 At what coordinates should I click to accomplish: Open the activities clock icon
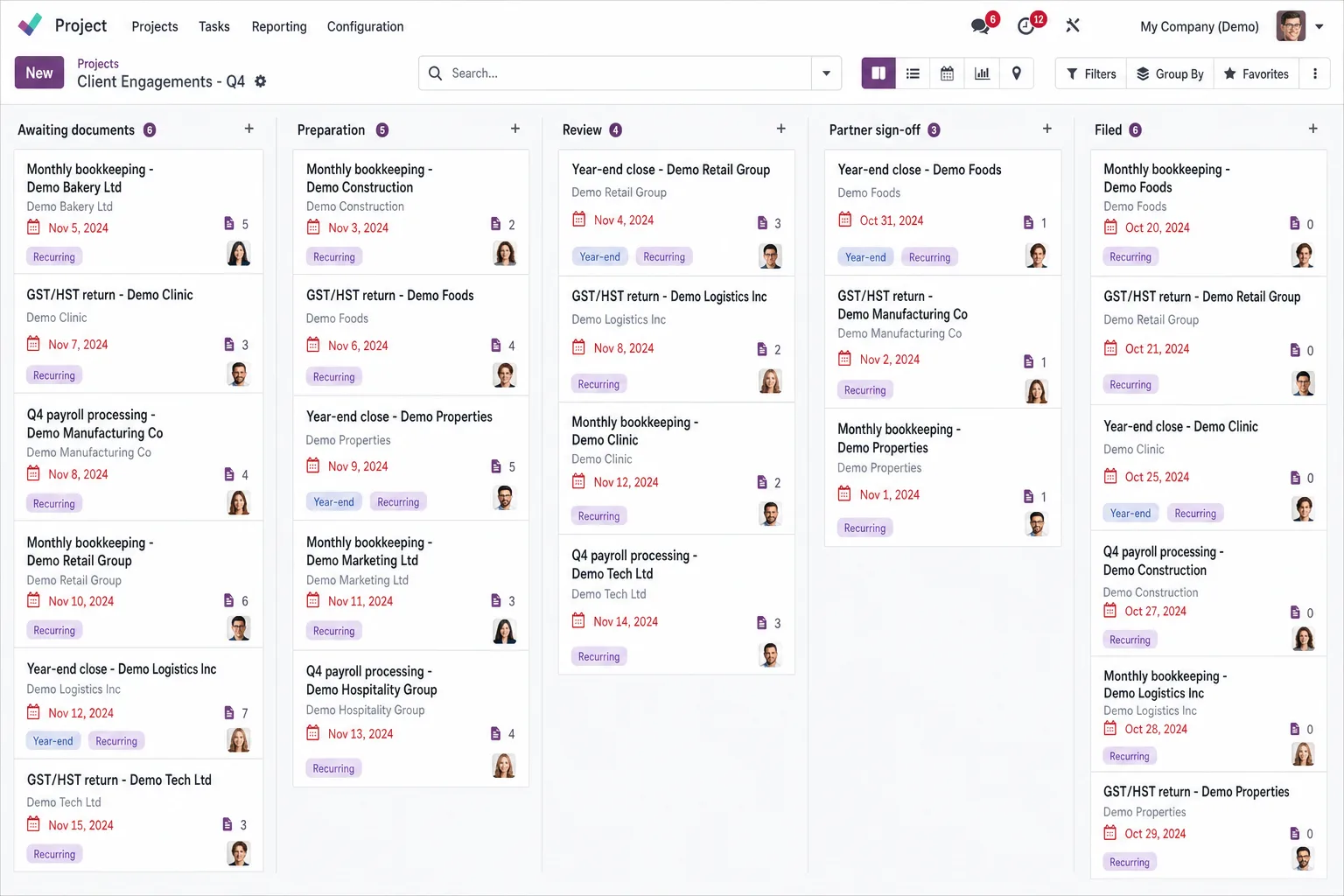[x=1026, y=26]
